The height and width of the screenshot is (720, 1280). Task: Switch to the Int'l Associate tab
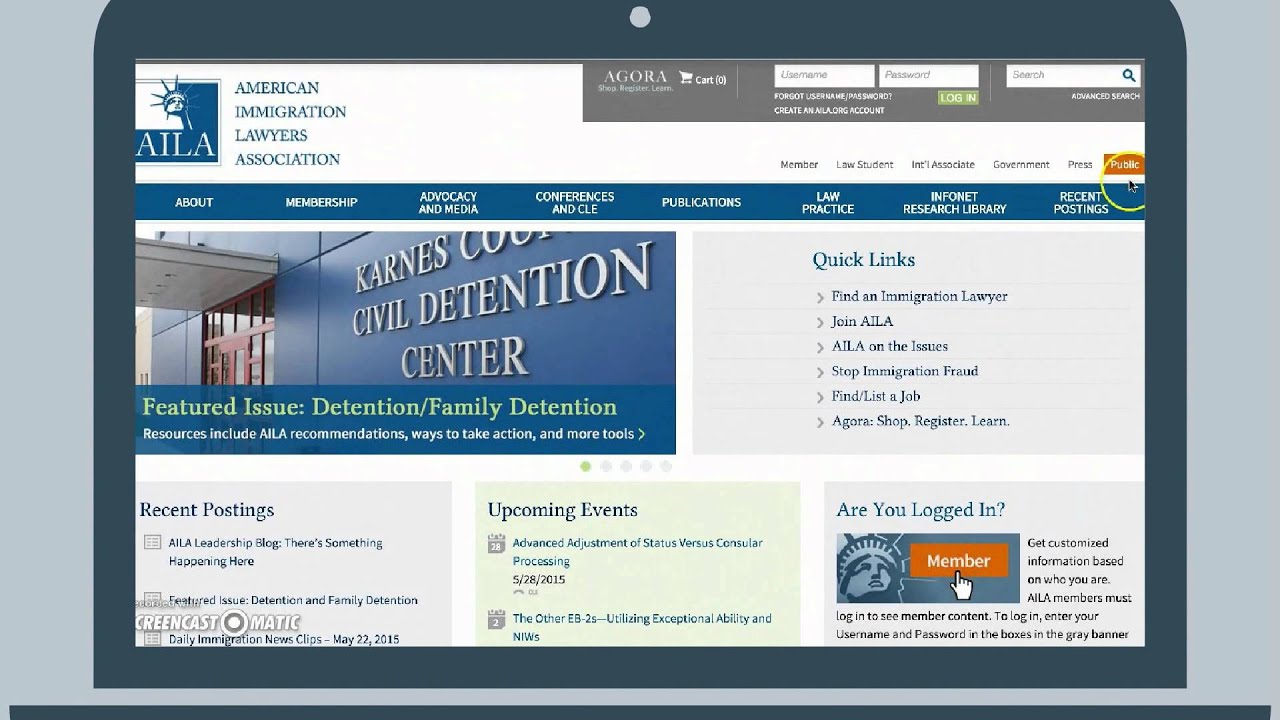click(x=943, y=165)
